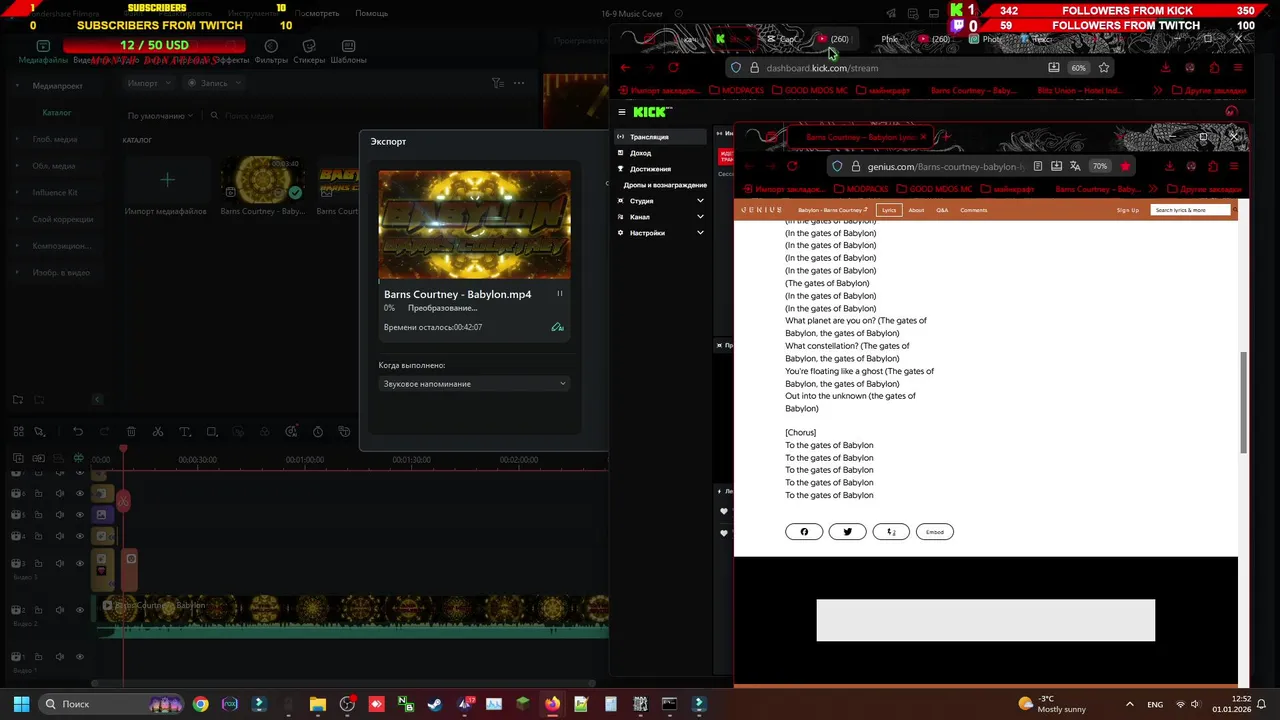Lock the Видео 3 track
1280x720 pixels.
[x=38, y=563]
